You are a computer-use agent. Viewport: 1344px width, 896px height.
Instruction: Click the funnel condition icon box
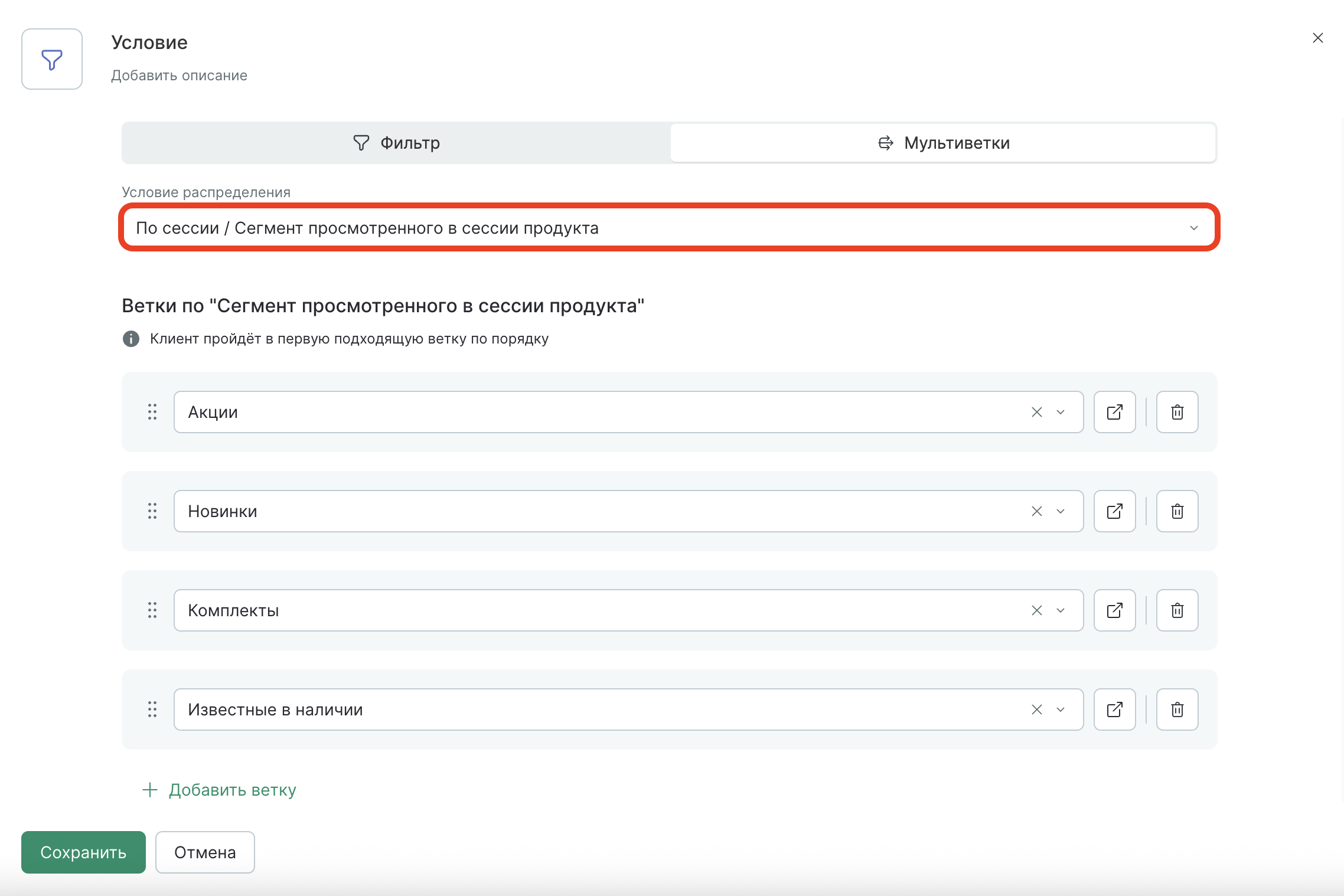click(52, 59)
